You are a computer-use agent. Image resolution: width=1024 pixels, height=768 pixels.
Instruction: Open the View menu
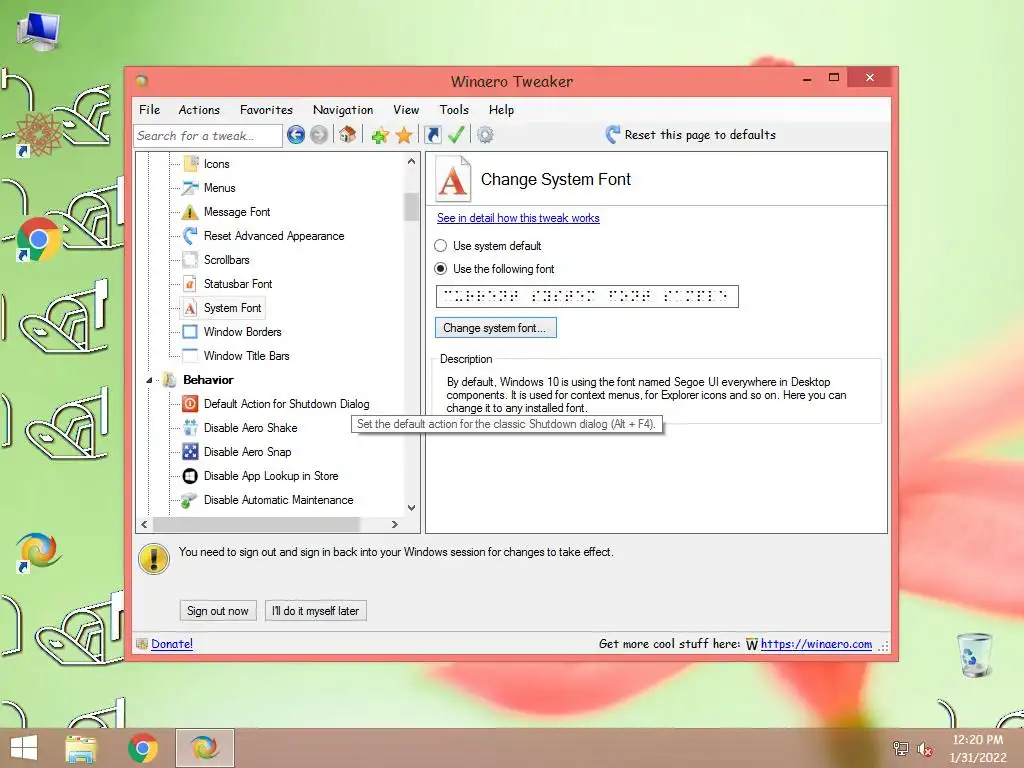coord(406,110)
